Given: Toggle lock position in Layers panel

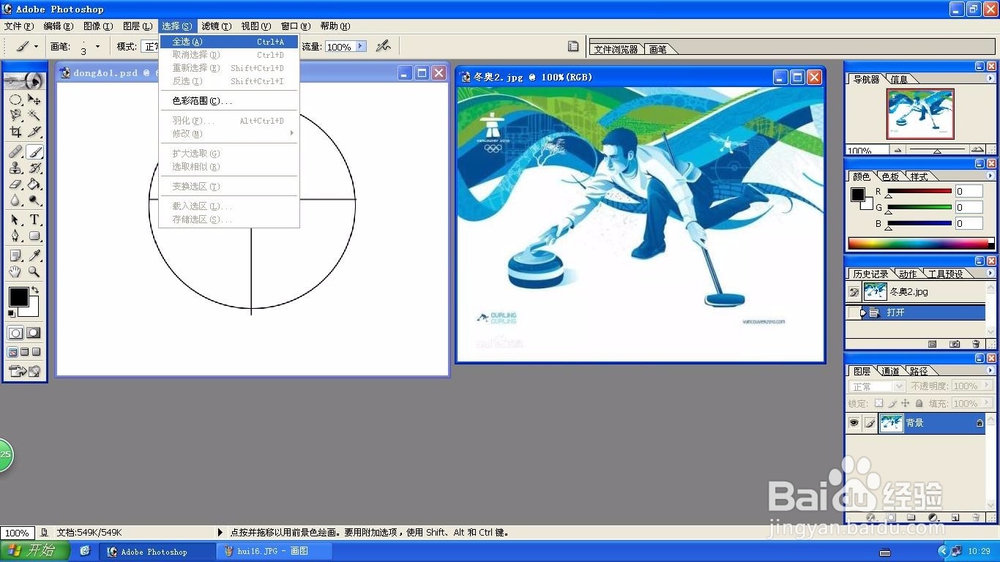Looking at the screenshot, I should pyautogui.click(x=906, y=403).
